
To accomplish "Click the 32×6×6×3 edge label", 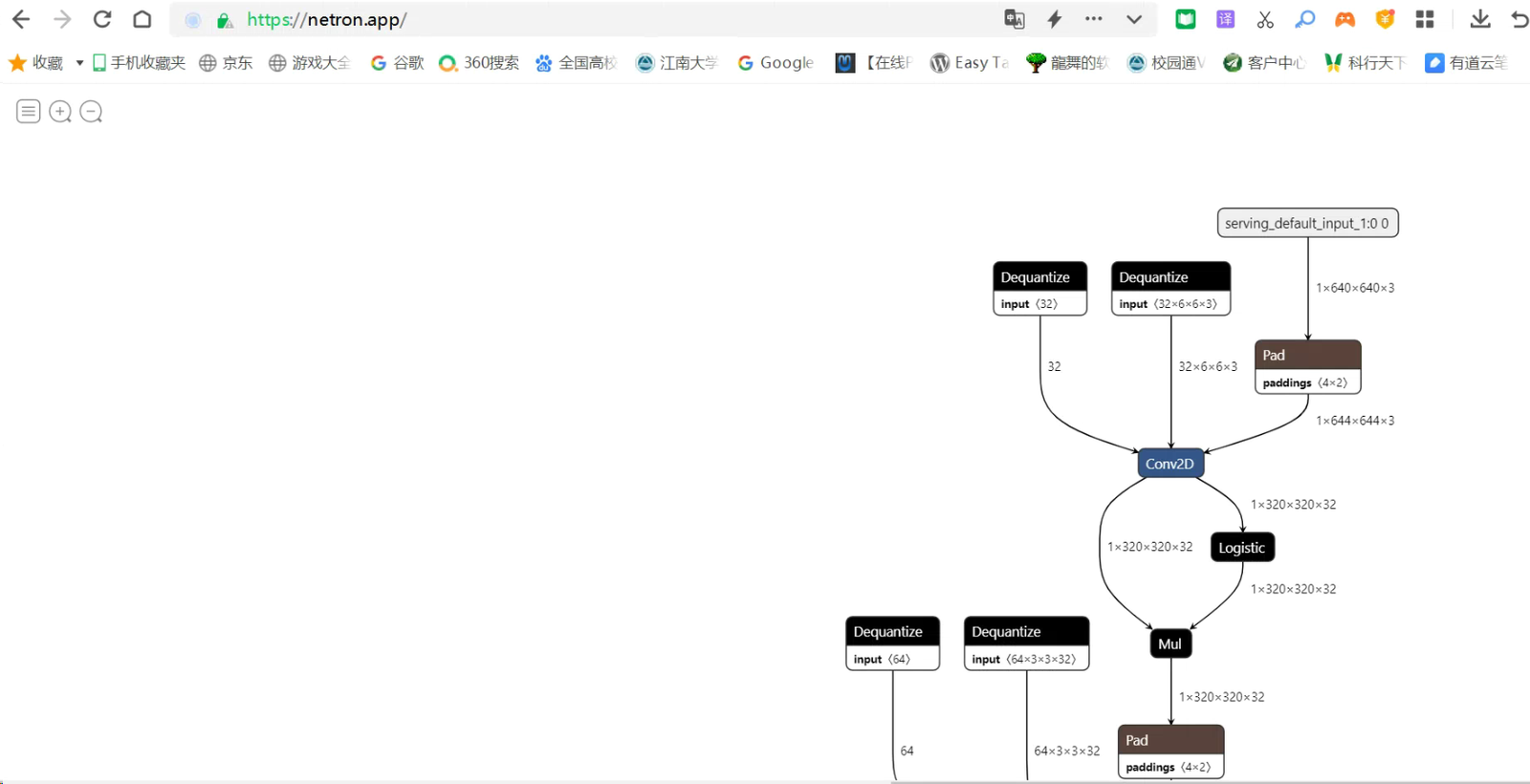I will [x=1208, y=367].
